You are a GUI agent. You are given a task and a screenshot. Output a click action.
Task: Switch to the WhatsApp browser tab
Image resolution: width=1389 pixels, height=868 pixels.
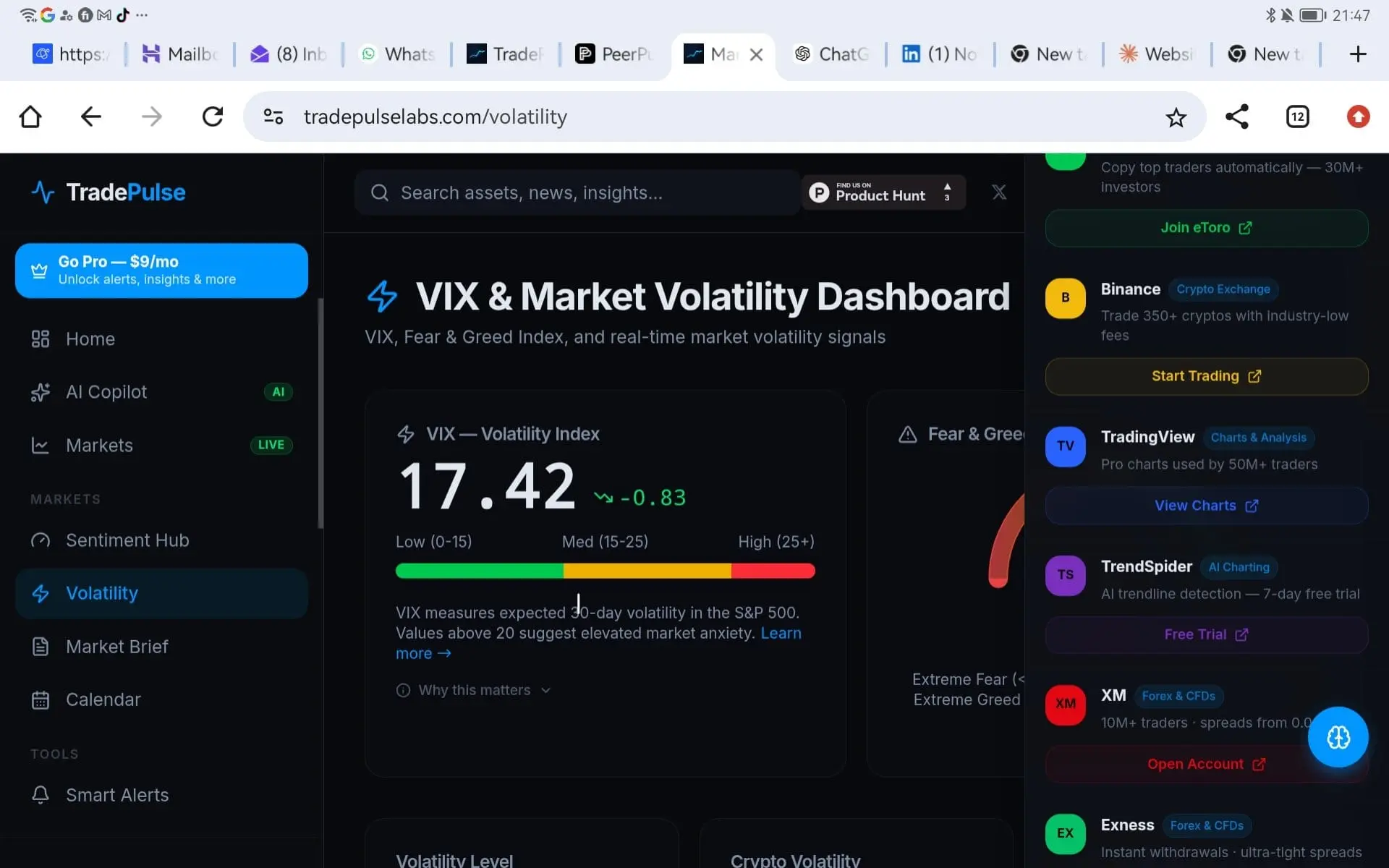coord(396,54)
